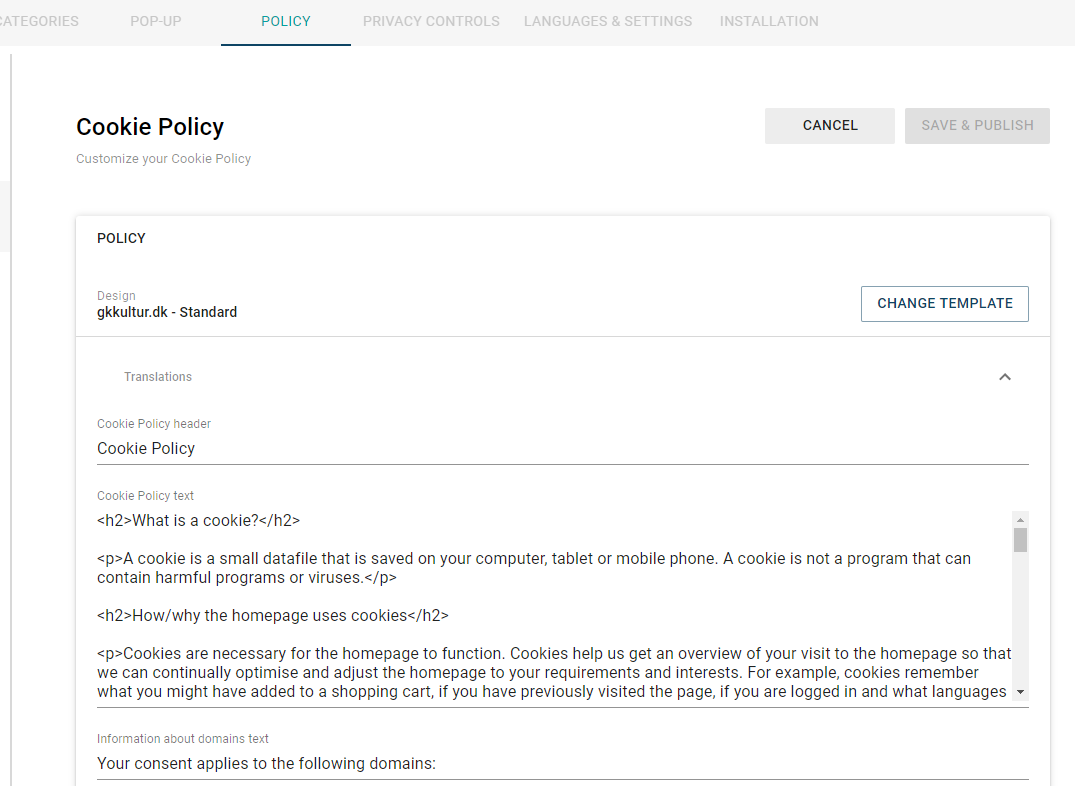Open the Installation tab

pyautogui.click(x=769, y=21)
